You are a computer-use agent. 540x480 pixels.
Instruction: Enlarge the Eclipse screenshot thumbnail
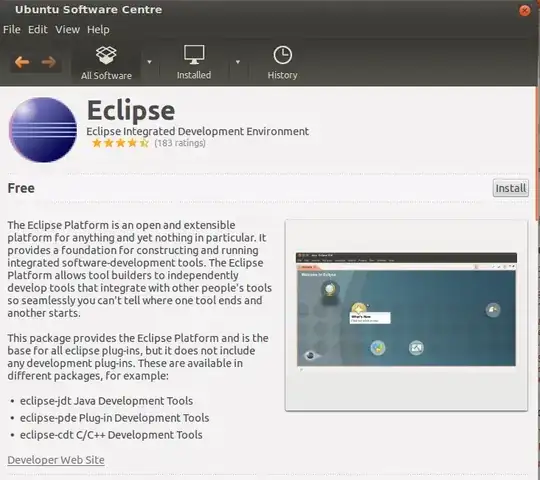pos(406,315)
